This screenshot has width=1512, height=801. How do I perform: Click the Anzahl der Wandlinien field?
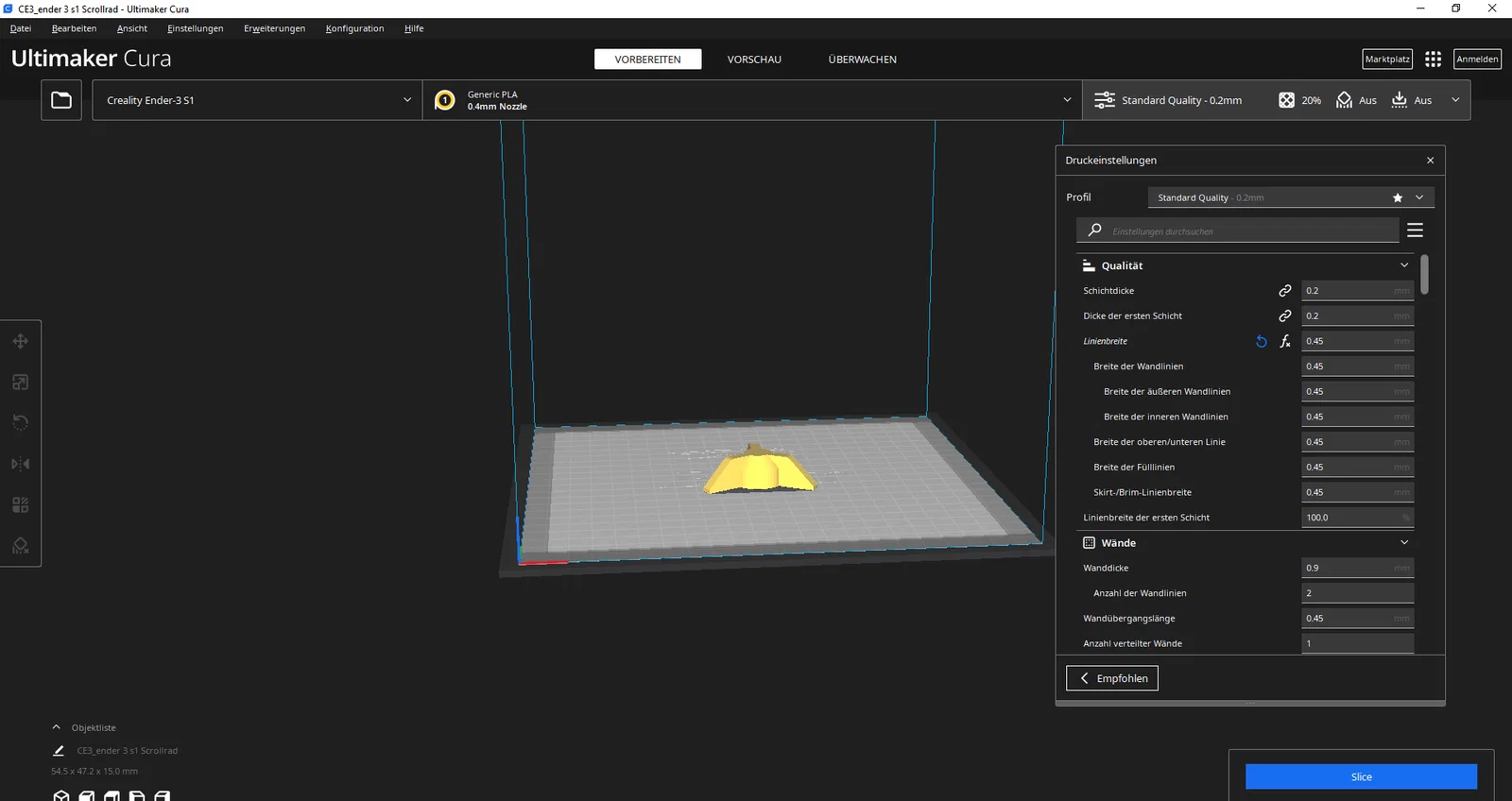1358,593
